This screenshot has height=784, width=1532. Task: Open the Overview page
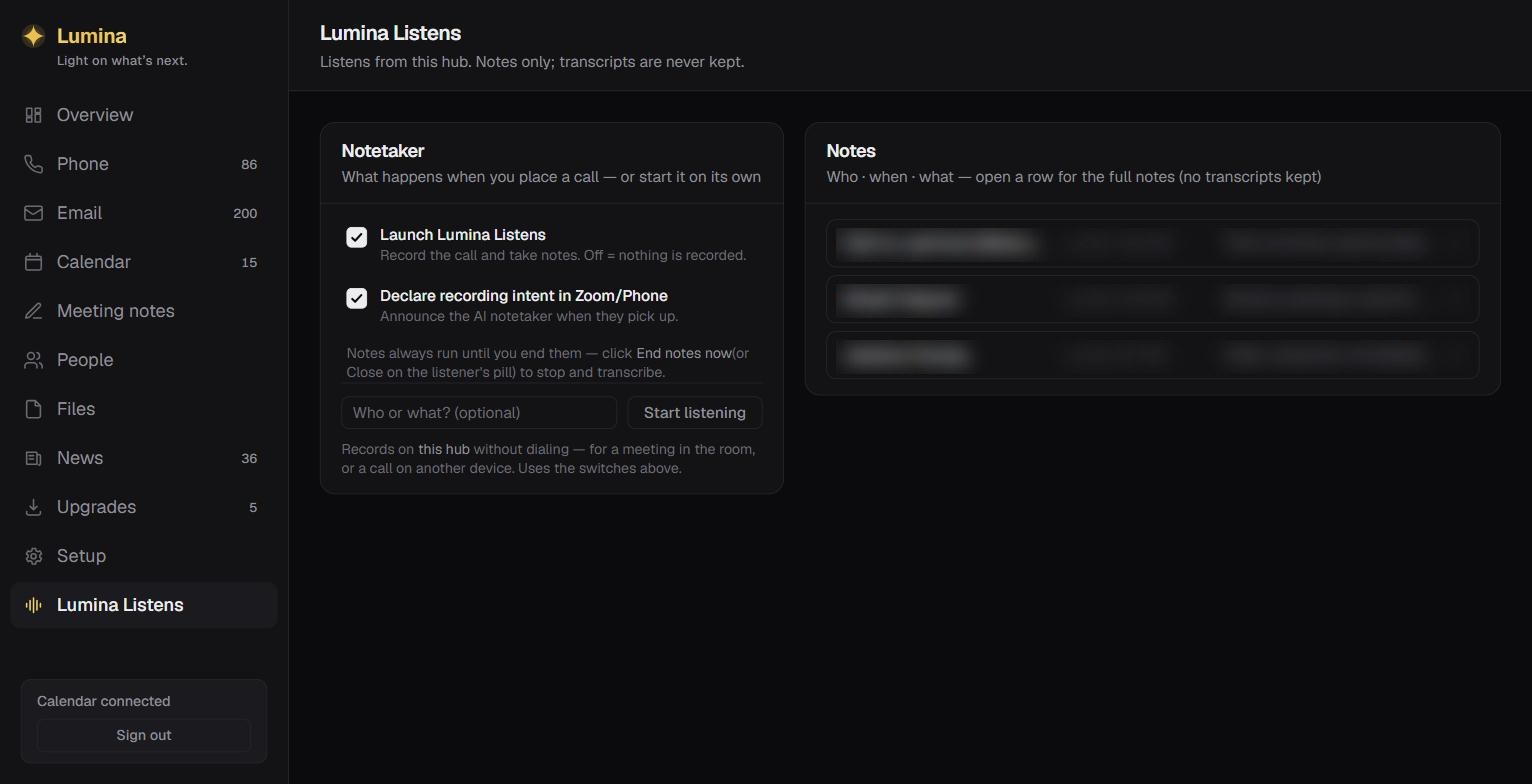click(144, 115)
